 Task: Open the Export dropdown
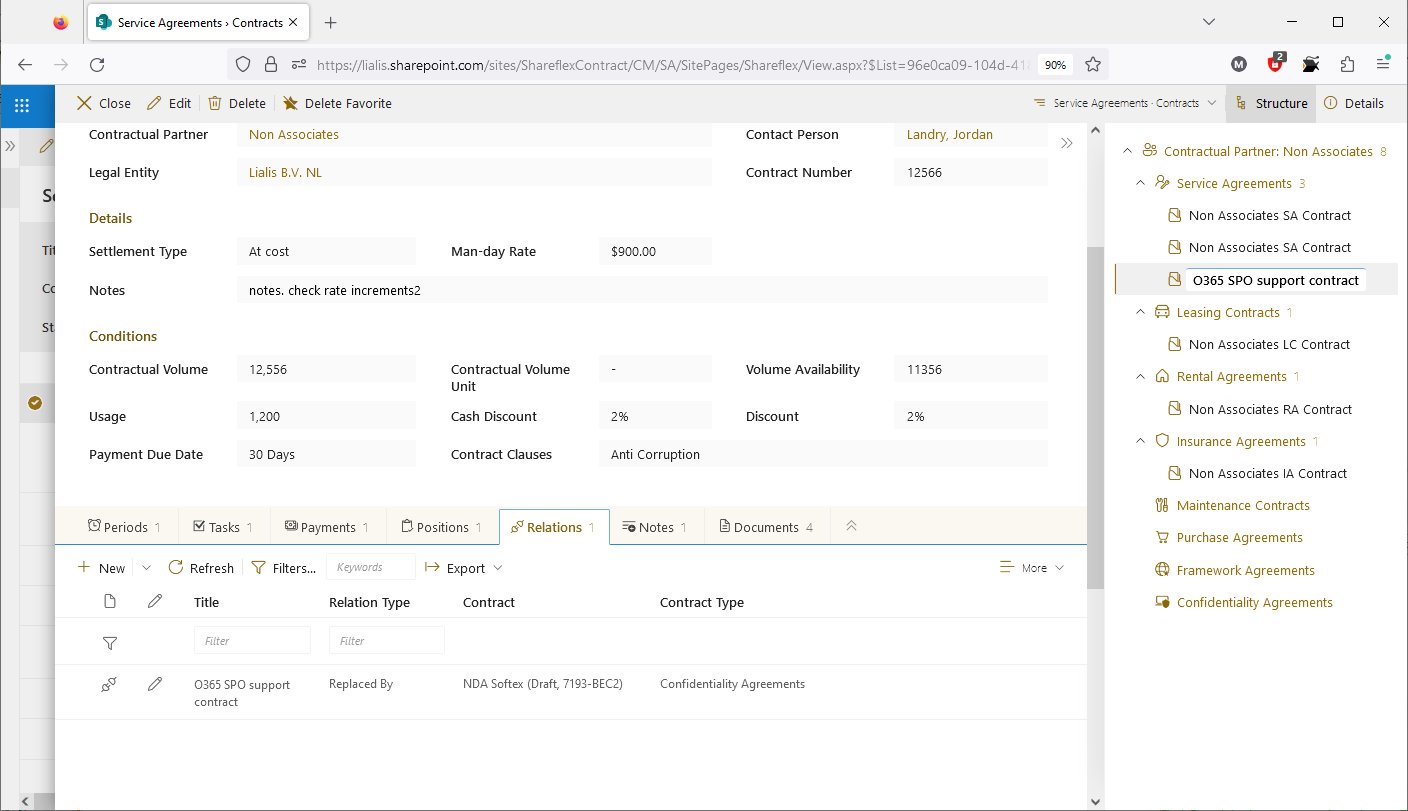point(464,568)
